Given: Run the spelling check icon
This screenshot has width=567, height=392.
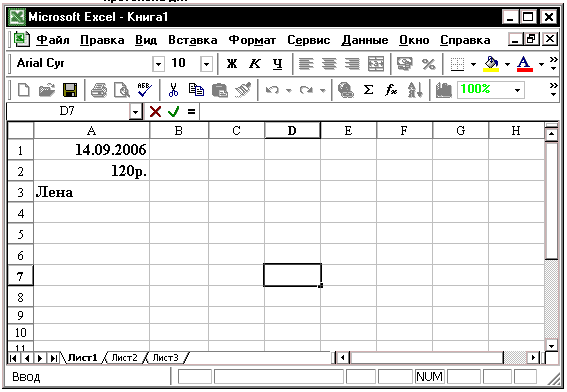Looking at the screenshot, I should [145, 90].
